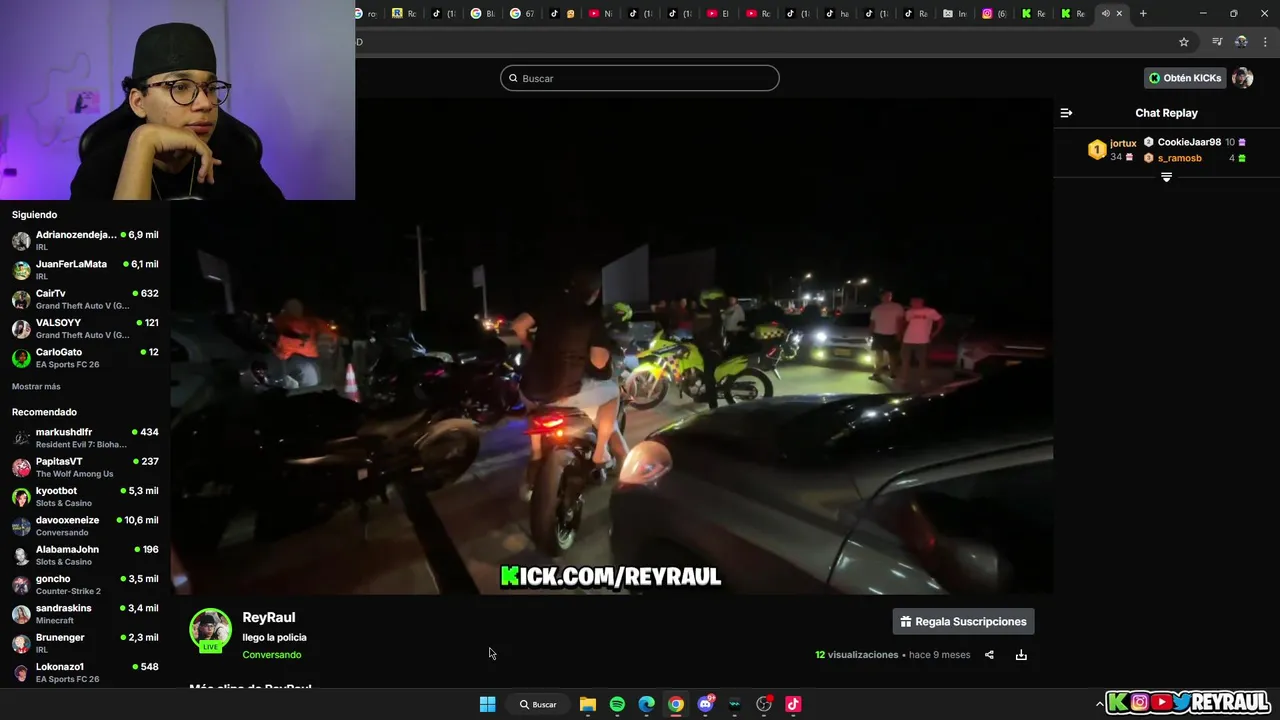
Task: Open the Conversando category link
Action: tap(271, 655)
